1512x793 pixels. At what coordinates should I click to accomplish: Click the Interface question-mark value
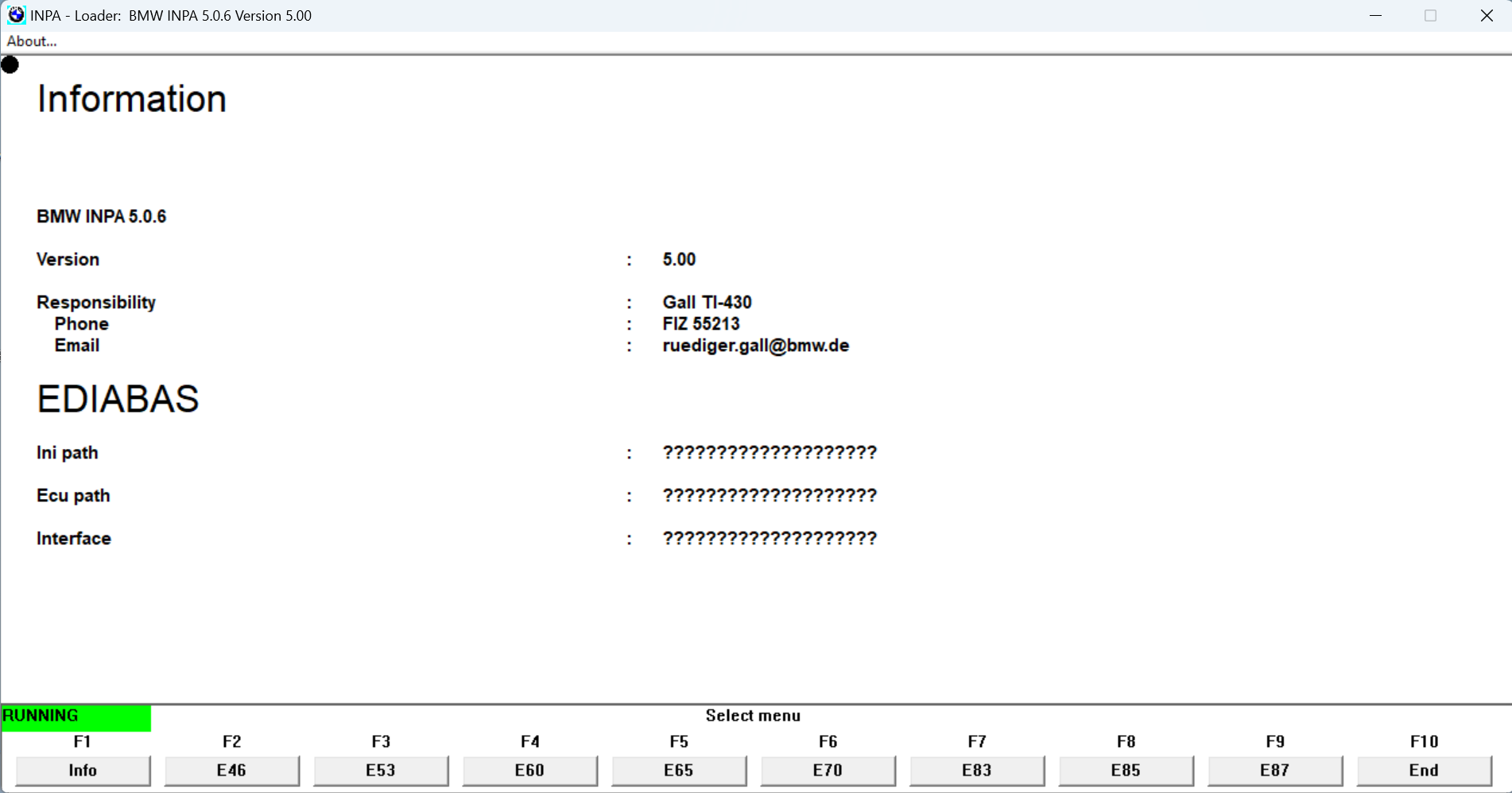pos(770,539)
